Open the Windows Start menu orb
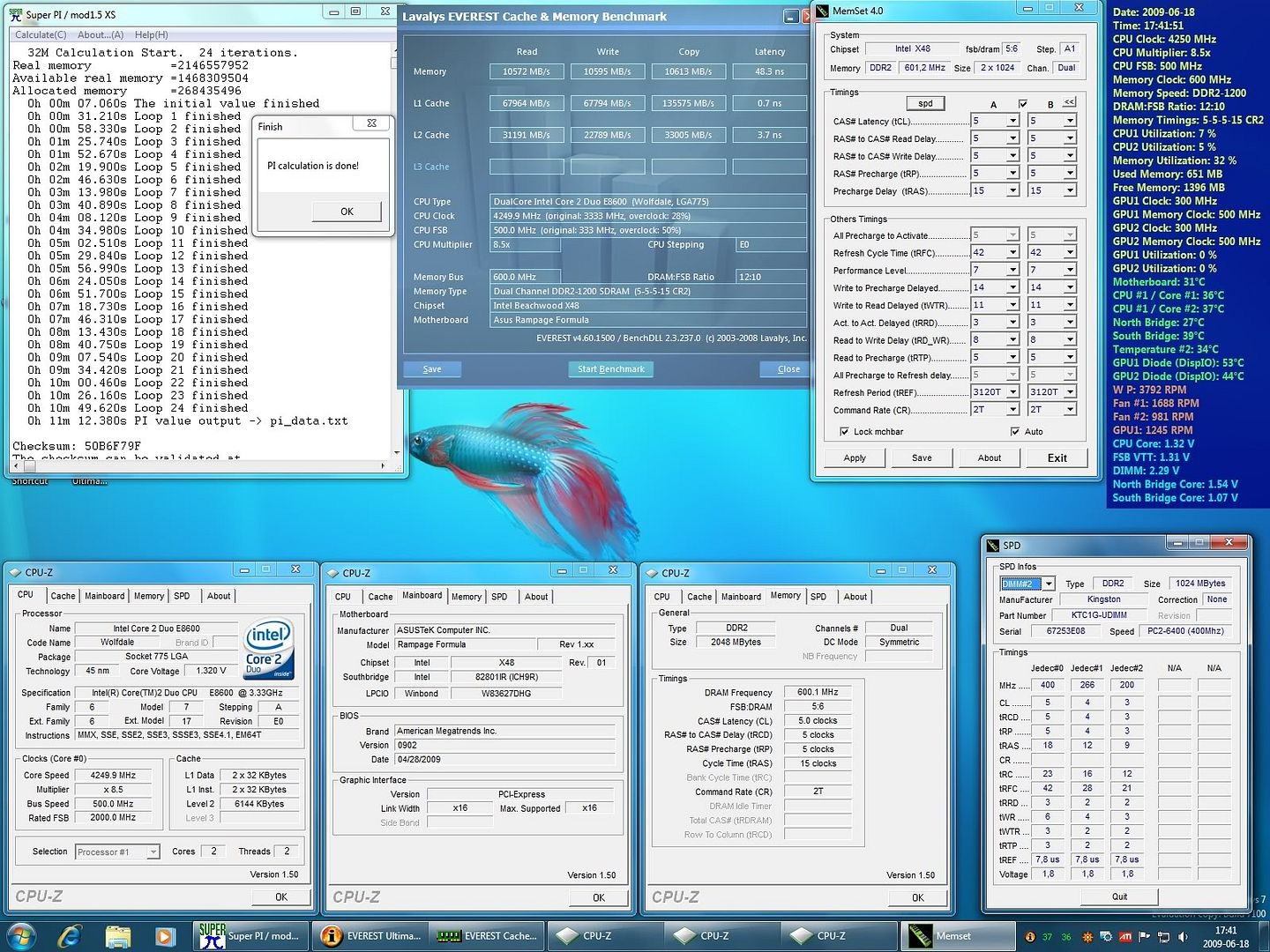This screenshot has height=952, width=1270. (21, 935)
